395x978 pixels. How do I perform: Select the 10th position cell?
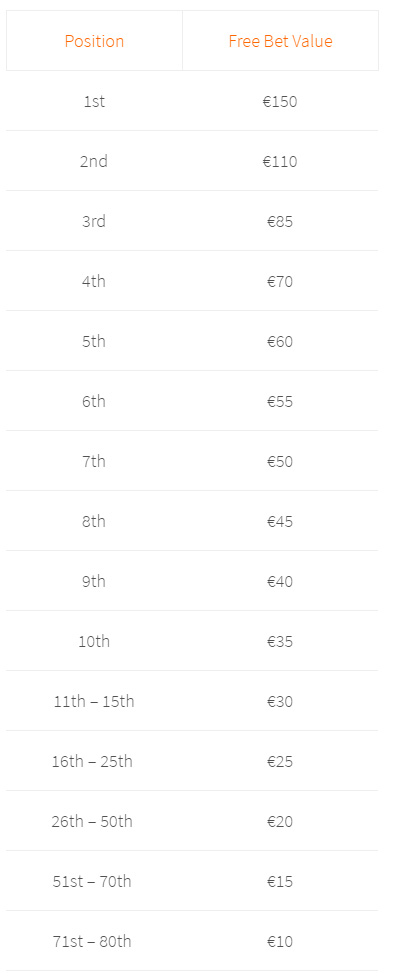point(94,641)
